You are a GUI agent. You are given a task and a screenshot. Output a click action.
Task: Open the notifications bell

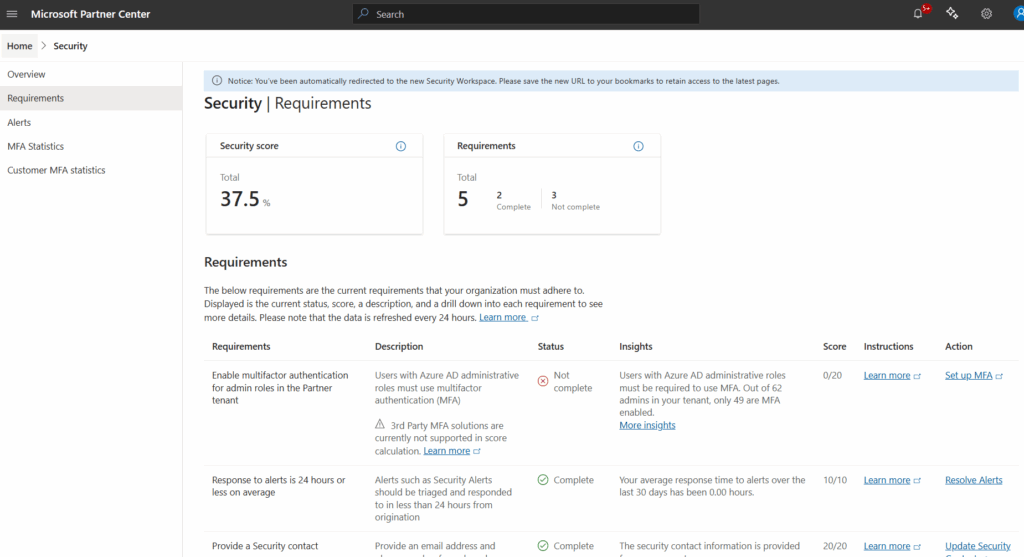click(x=918, y=14)
